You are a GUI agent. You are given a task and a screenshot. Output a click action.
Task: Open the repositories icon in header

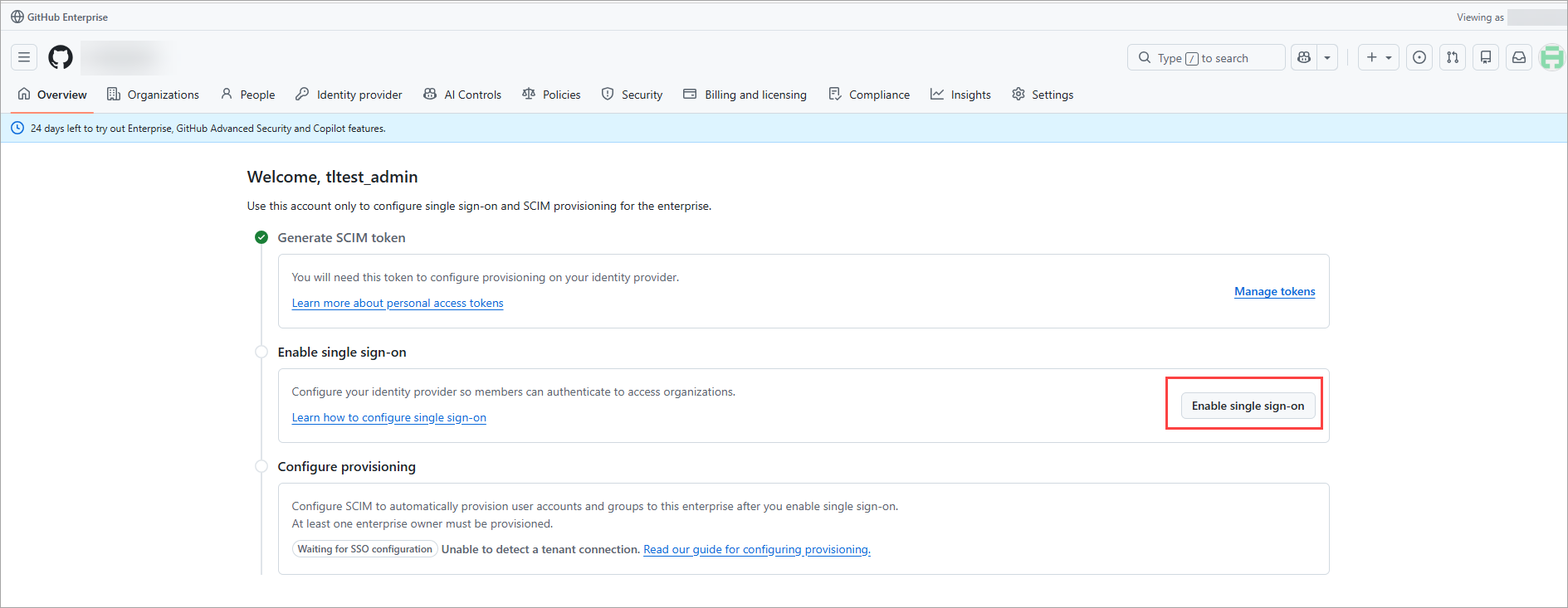1486,57
